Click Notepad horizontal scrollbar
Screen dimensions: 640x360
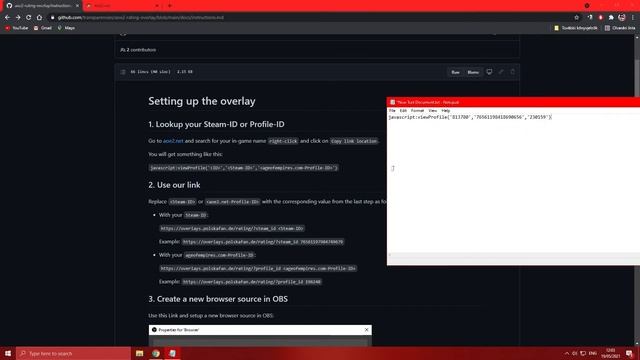tap(513, 255)
